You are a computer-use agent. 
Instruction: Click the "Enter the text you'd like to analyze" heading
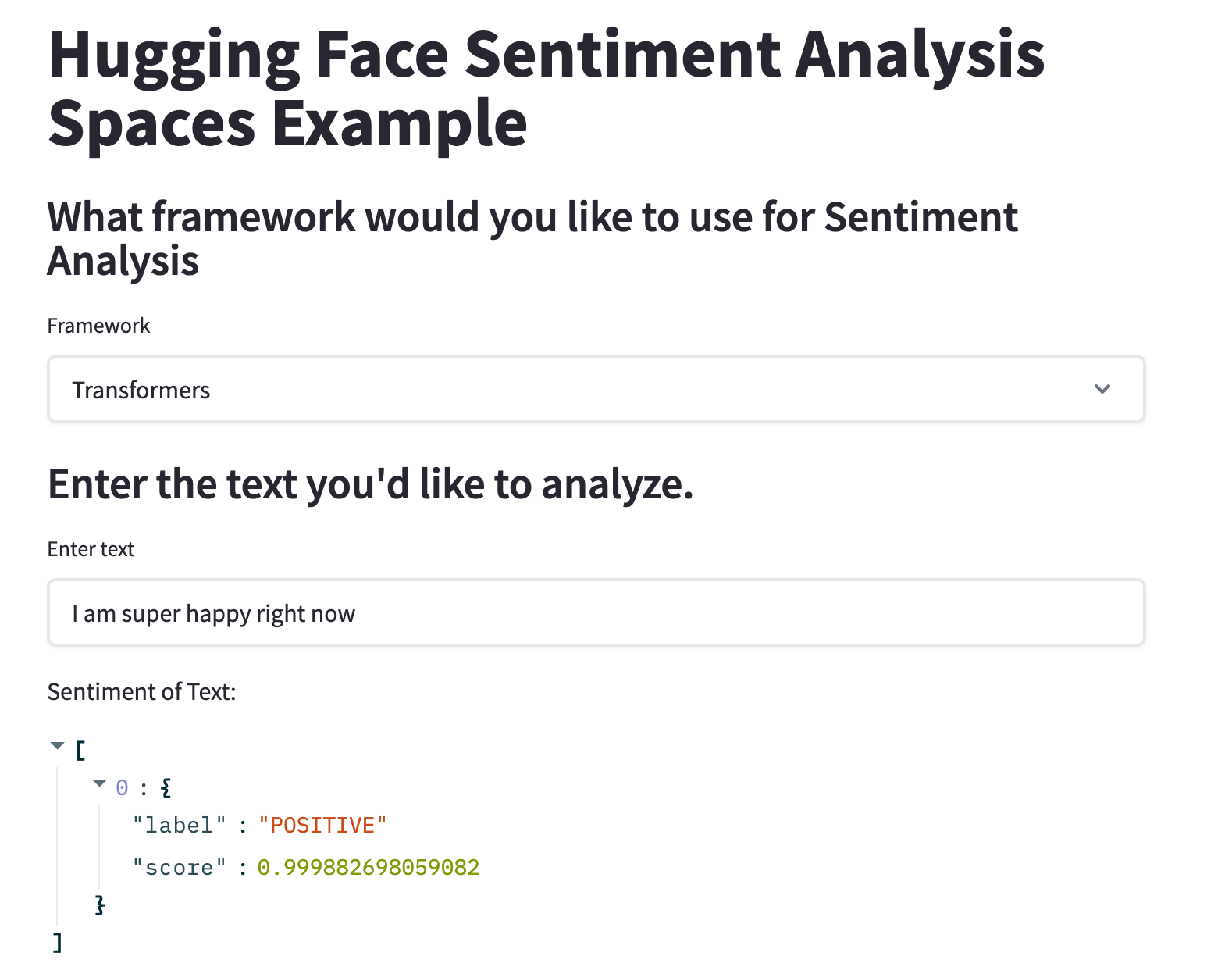(370, 484)
